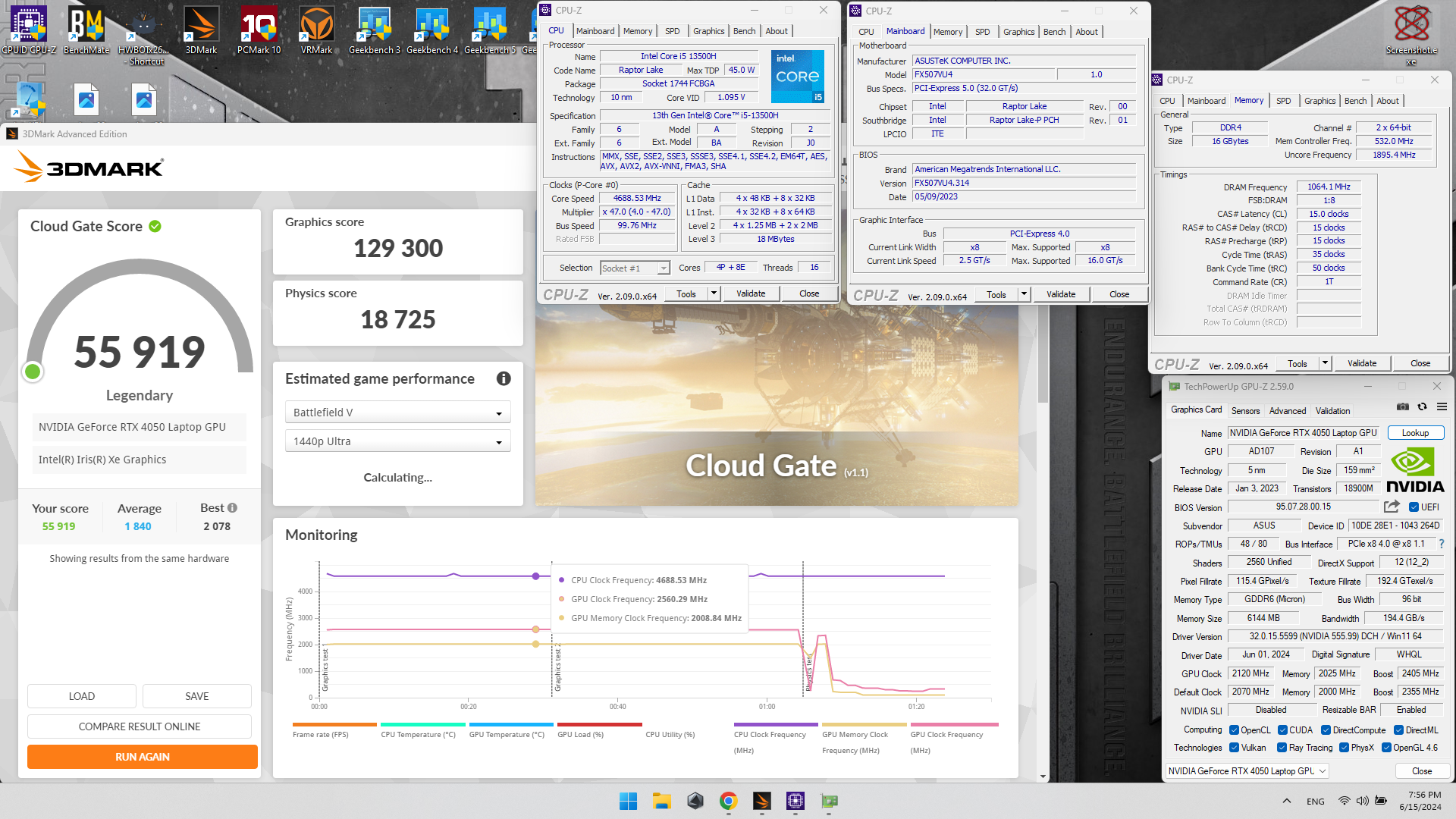Viewport: 1456px width, 819px height.
Task: Open PCMark 10 desktop icon
Action: pos(259,30)
